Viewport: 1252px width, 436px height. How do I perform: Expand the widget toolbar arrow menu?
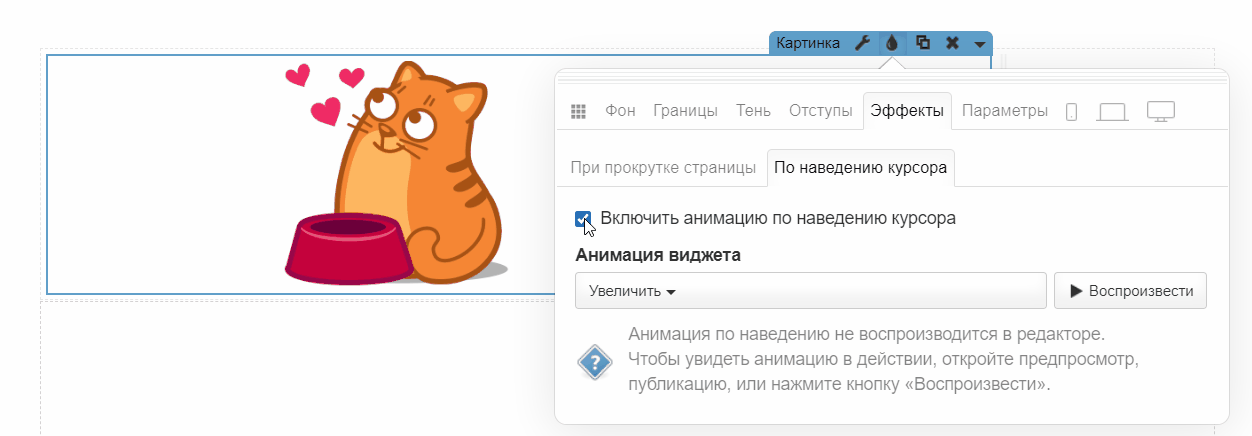(x=980, y=44)
